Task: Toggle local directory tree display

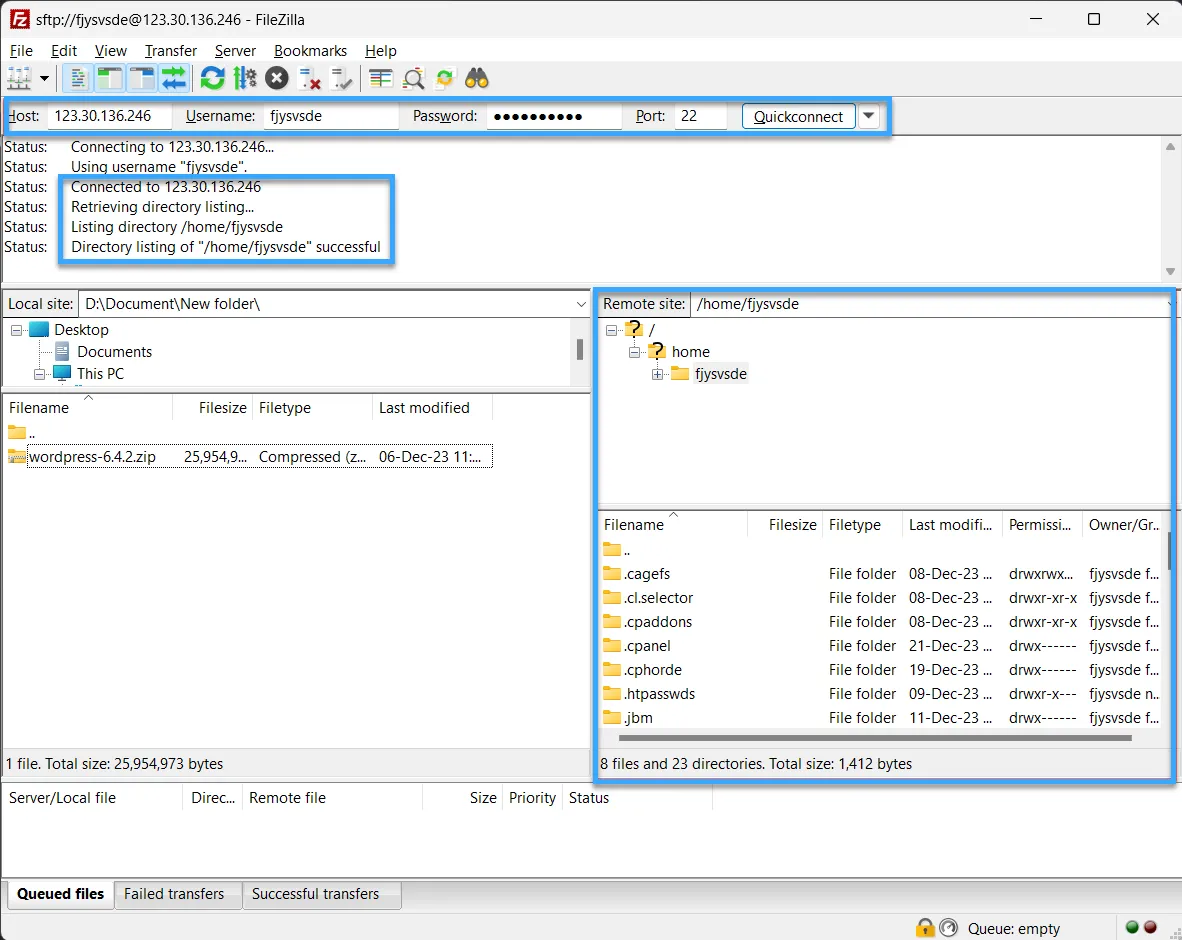Action: point(109,78)
